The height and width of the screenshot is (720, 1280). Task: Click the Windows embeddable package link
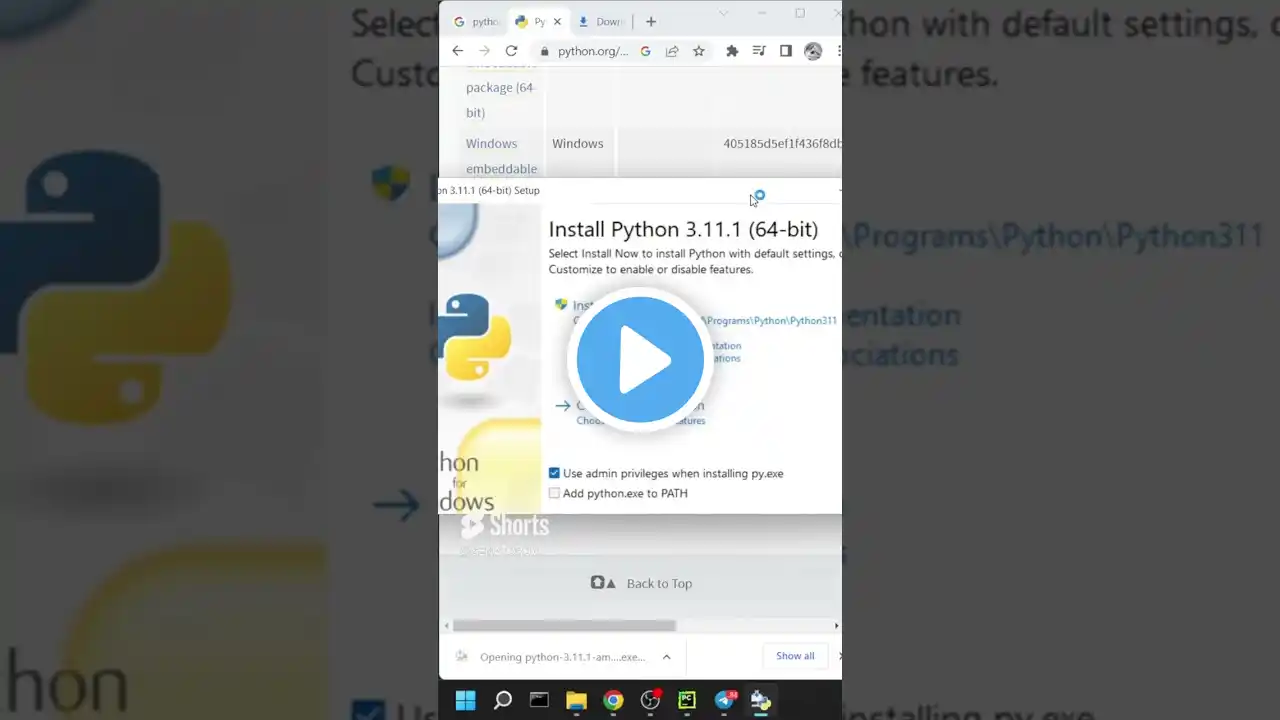click(501, 156)
